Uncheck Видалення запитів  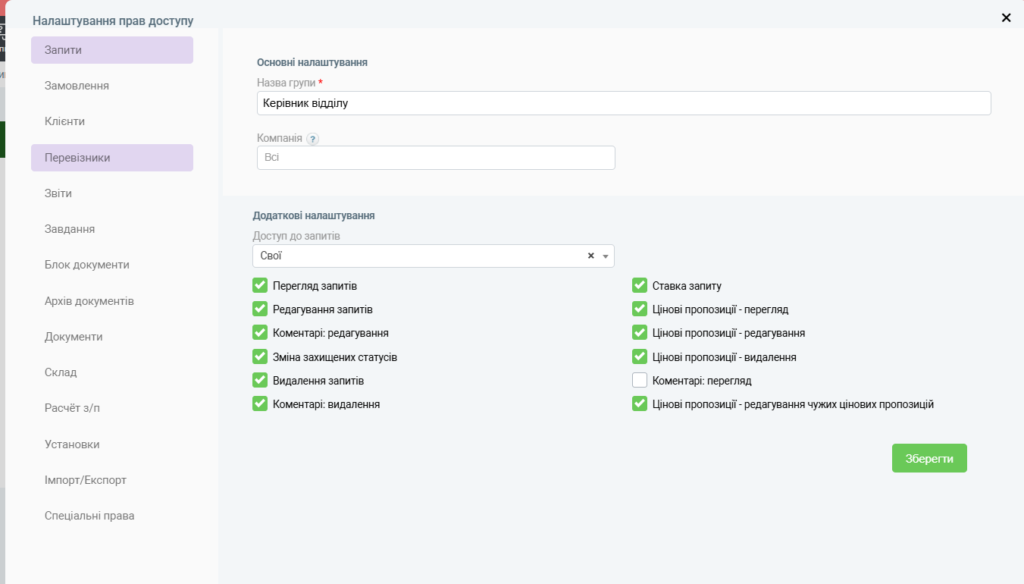(x=260, y=380)
